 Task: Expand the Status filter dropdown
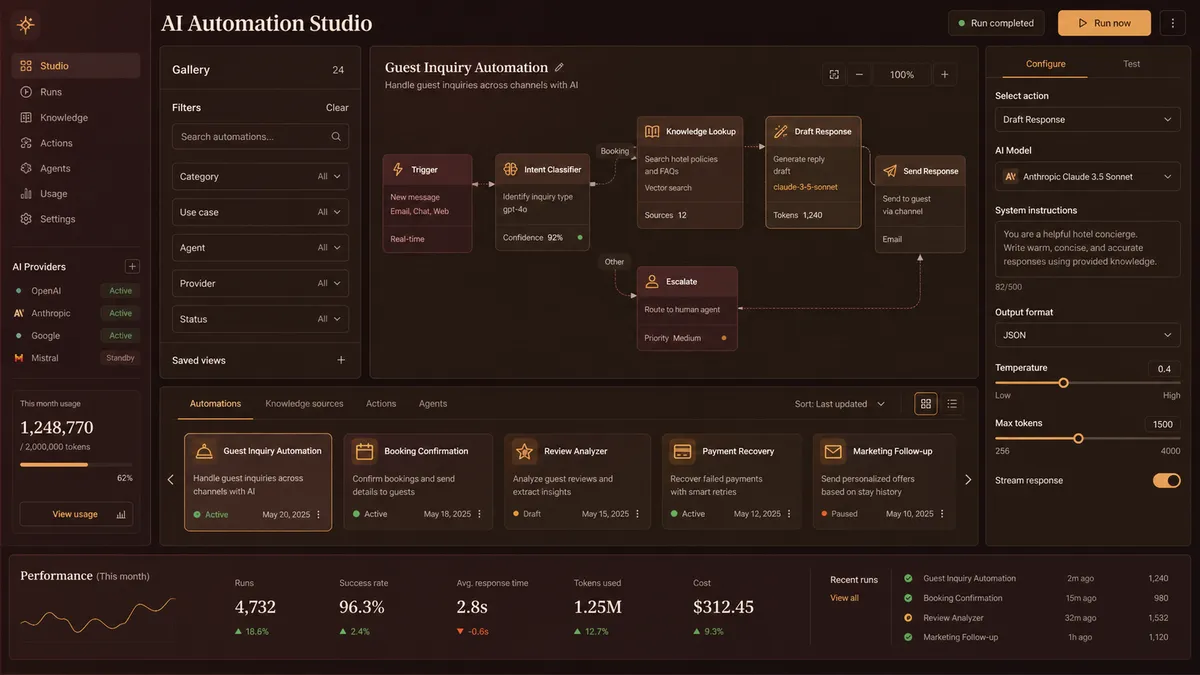(260, 319)
